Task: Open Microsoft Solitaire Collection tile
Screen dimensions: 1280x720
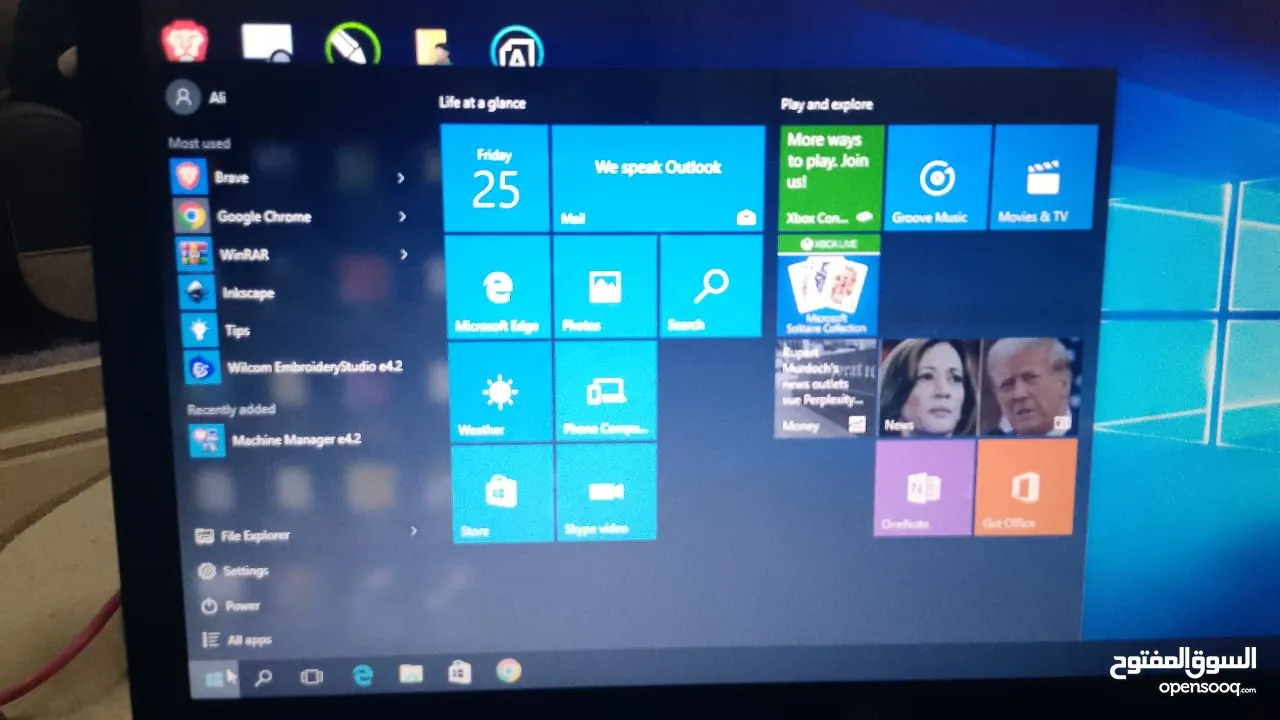Action: point(828,285)
